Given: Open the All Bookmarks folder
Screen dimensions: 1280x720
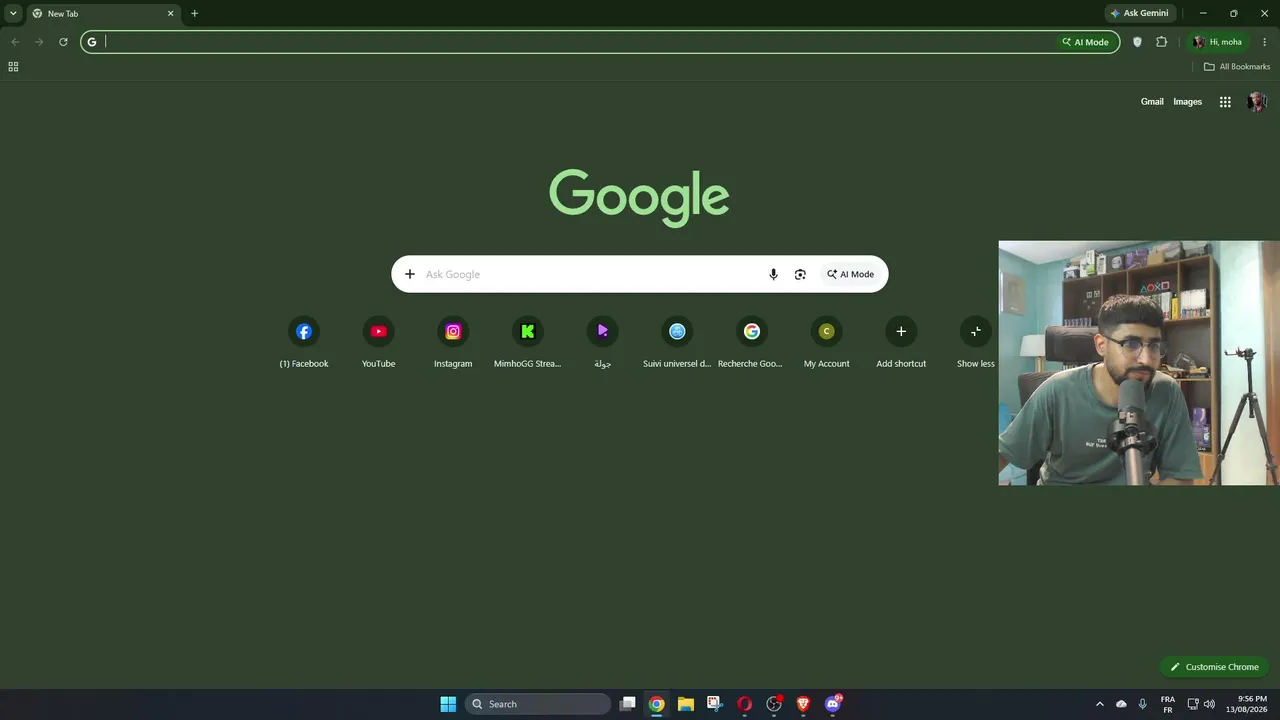Looking at the screenshot, I should click(x=1237, y=67).
